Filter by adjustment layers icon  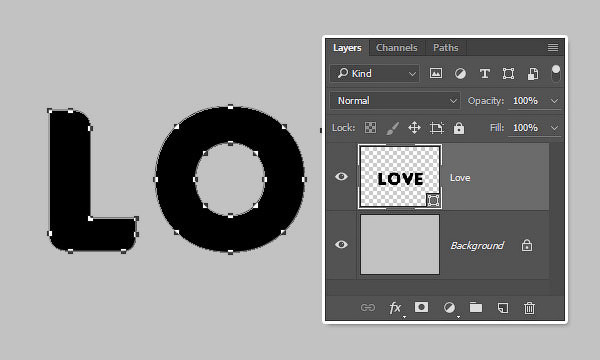tap(460, 73)
